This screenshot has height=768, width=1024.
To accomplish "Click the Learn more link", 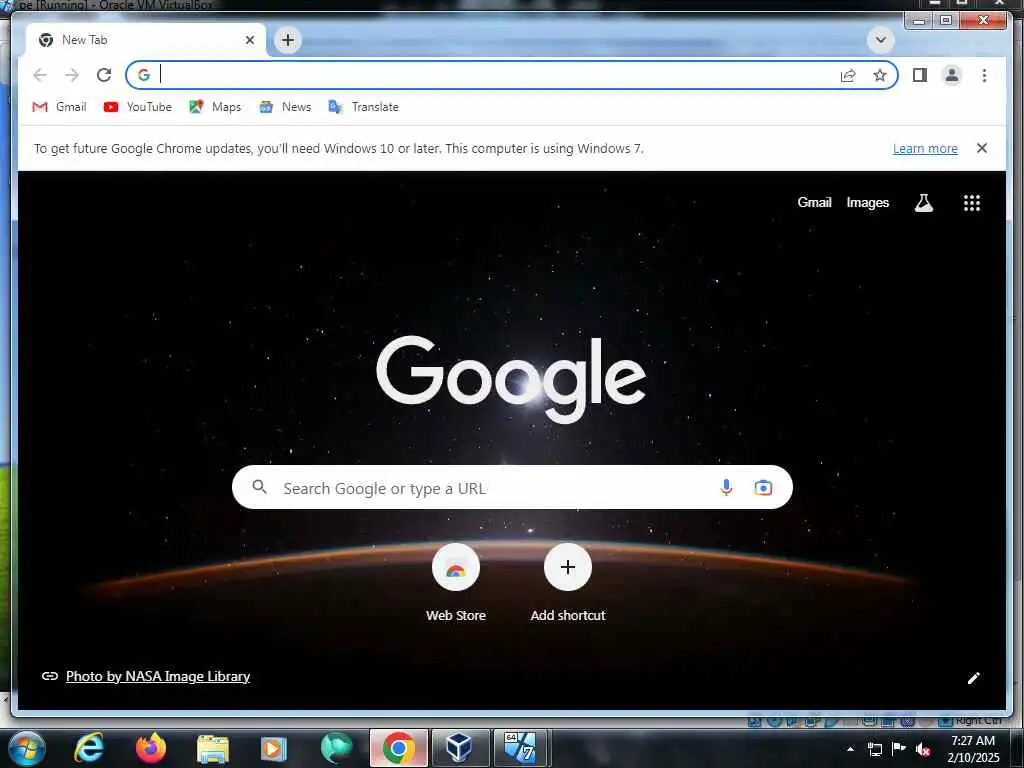I will pyautogui.click(x=925, y=148).
